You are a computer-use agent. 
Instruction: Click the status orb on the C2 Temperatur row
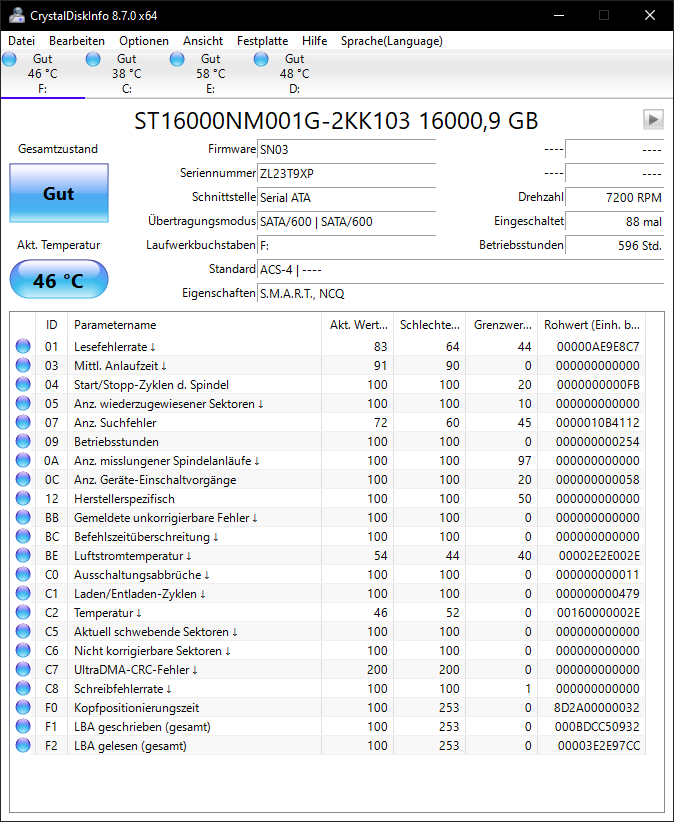pyautogui.click(x=23, y=612)
